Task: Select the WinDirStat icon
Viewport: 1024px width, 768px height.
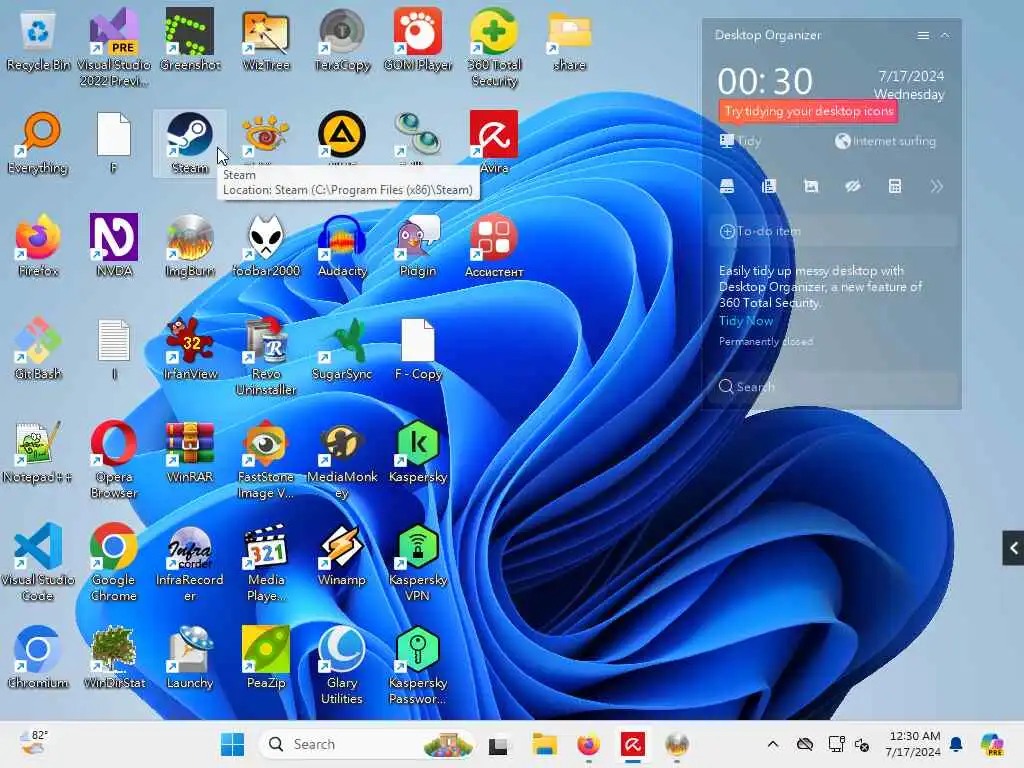Action: click(114, 657)
